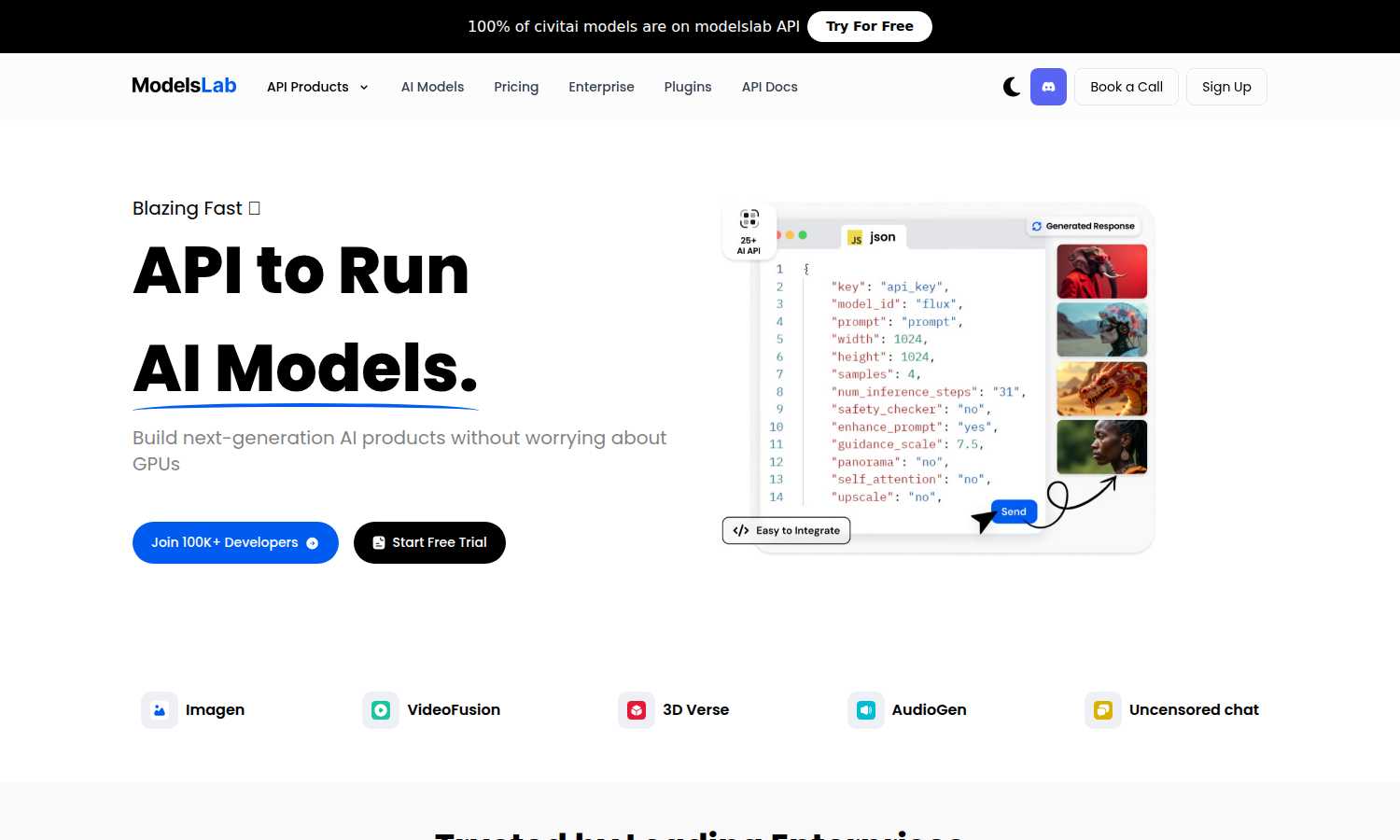Click the banner text about civitai models
The width and height of the screenshot is (1400, 840).
[x=634, y=26]
